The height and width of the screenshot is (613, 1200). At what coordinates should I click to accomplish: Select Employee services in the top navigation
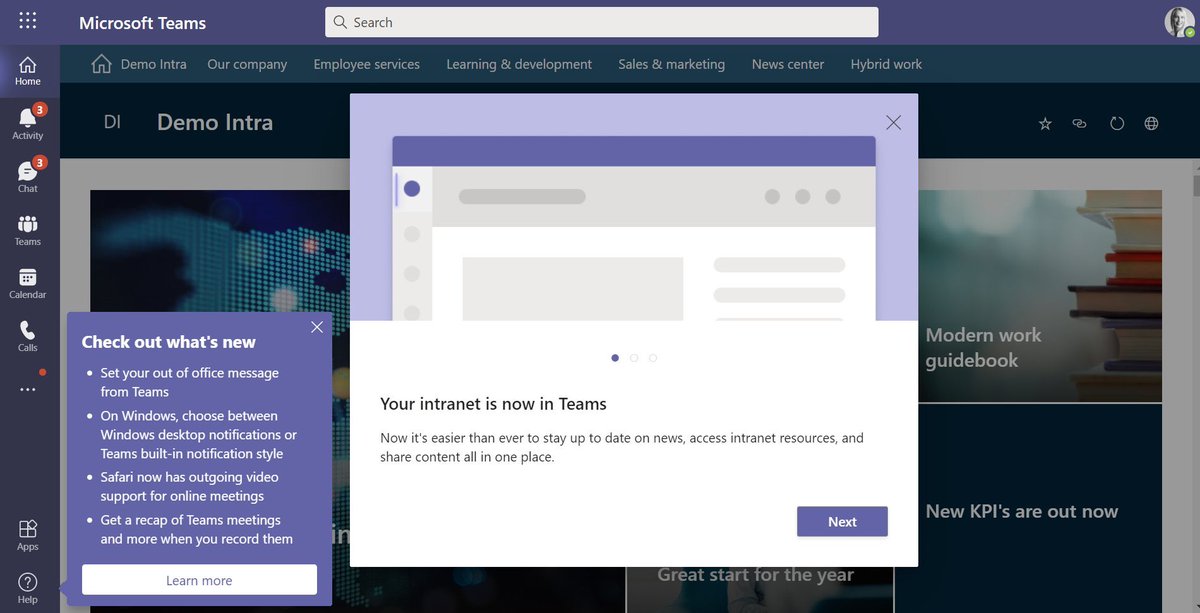[366, 63]
